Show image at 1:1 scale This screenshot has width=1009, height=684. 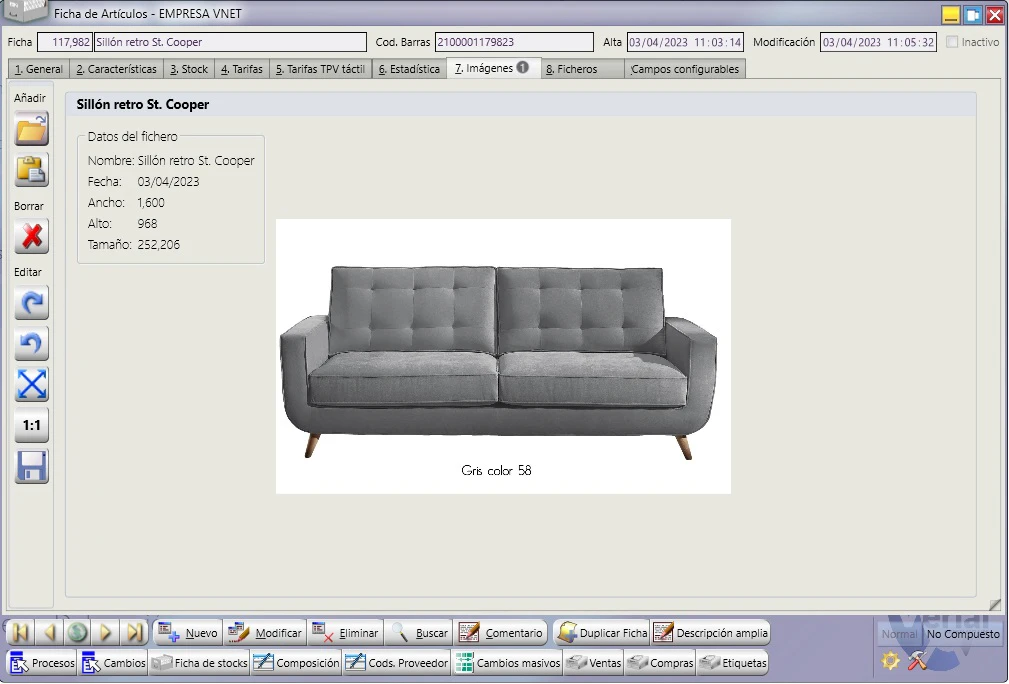pyautogui.click(x=32, y=425)
